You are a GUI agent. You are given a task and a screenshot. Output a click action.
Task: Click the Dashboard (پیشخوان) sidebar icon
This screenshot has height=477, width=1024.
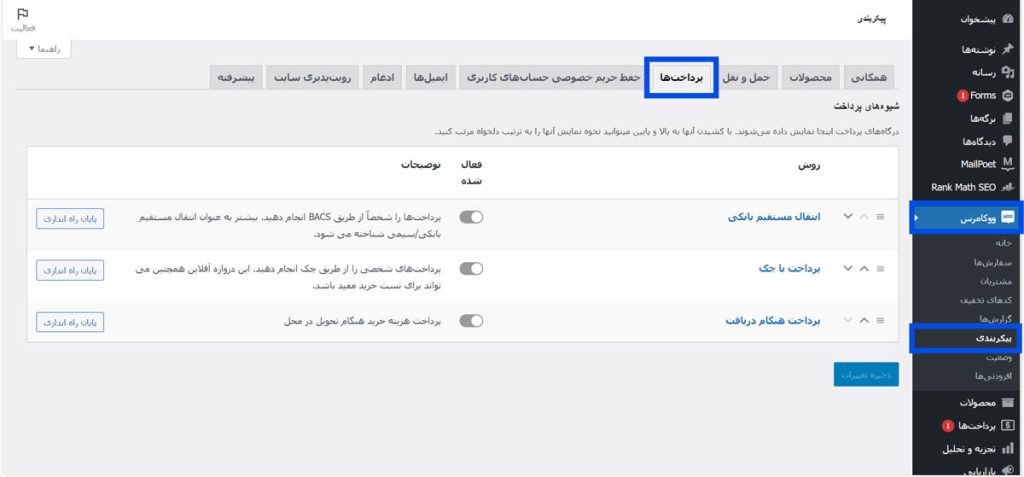pos(1007,19)
